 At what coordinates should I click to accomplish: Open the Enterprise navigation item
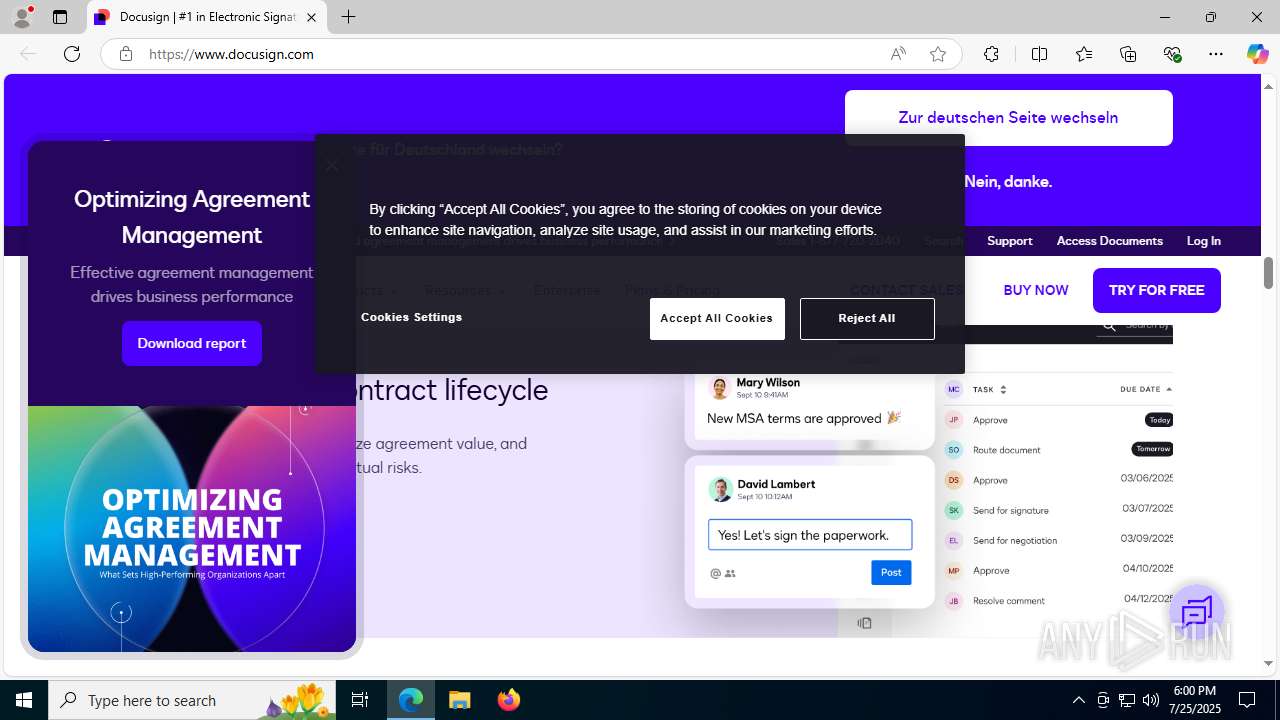coord(567,290)
